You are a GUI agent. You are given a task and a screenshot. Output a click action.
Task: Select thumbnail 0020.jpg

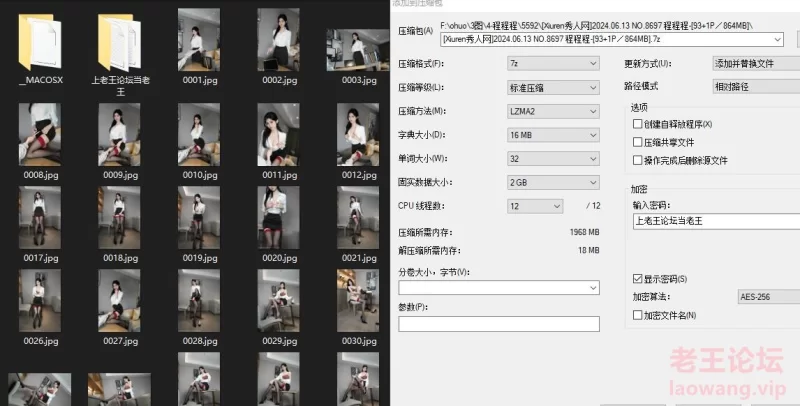279,218
